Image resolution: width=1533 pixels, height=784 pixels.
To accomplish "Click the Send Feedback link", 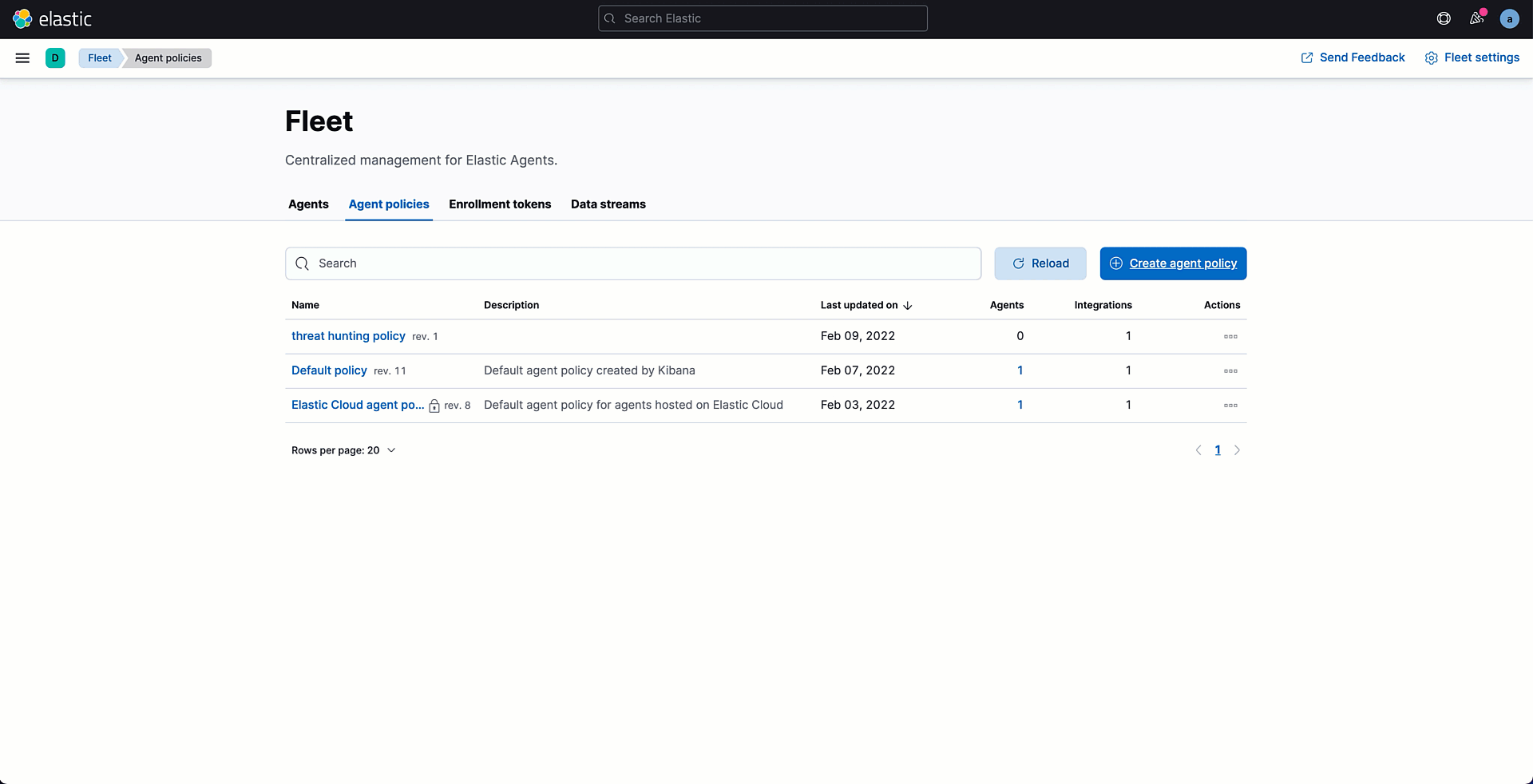I will pos(1353,57).
